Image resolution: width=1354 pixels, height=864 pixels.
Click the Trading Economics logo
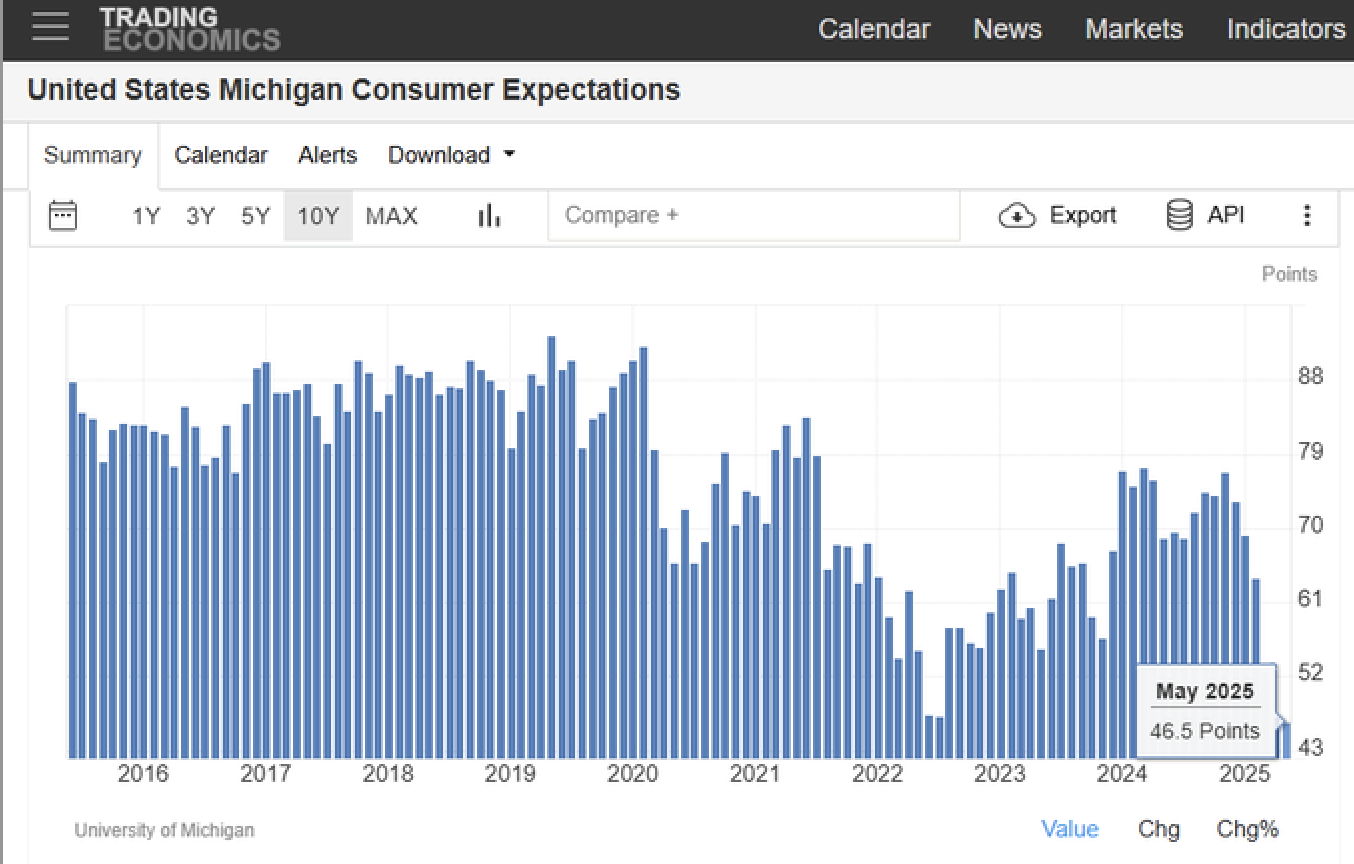(189, 29)
